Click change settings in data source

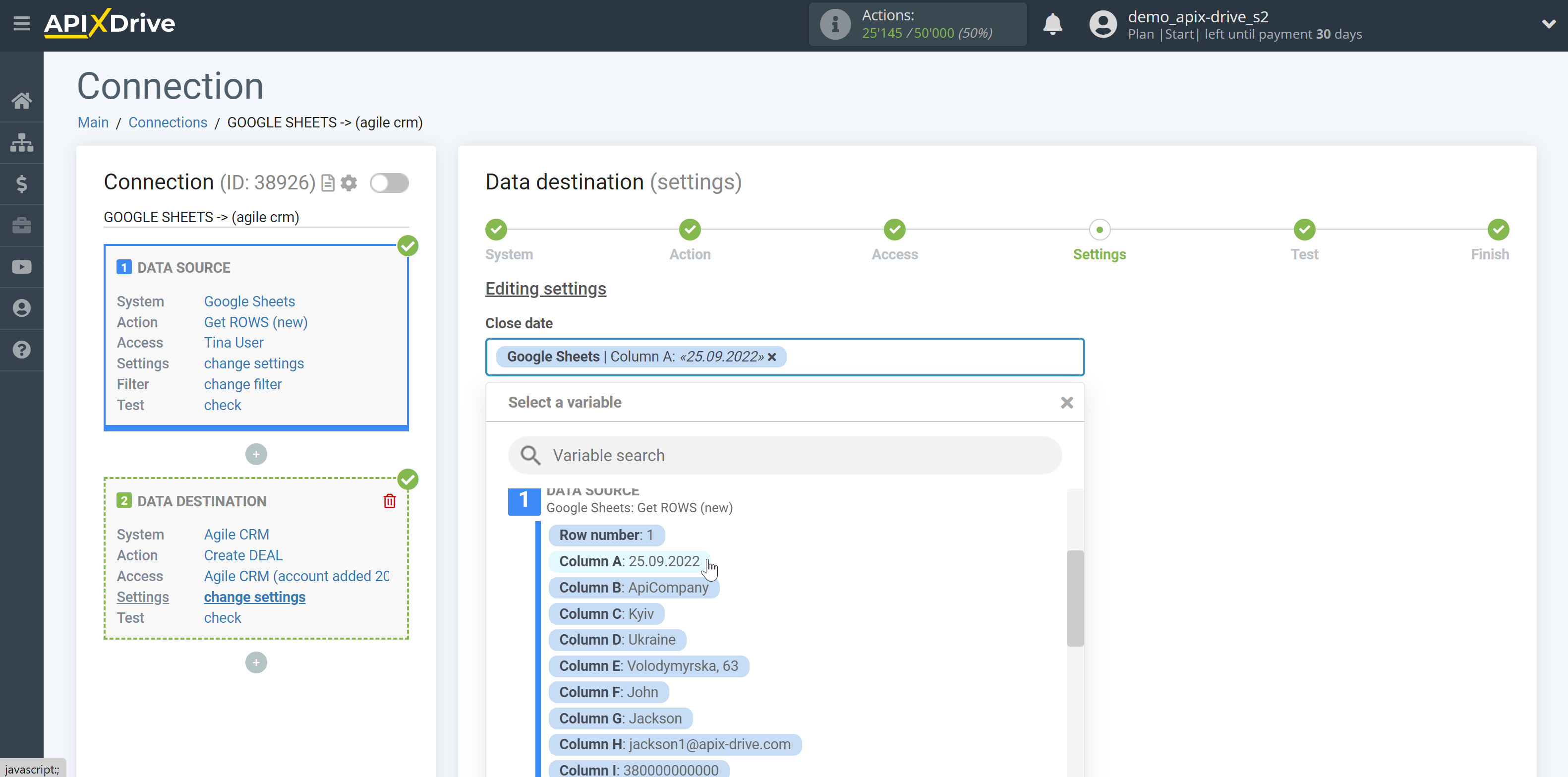click(254, 363)
